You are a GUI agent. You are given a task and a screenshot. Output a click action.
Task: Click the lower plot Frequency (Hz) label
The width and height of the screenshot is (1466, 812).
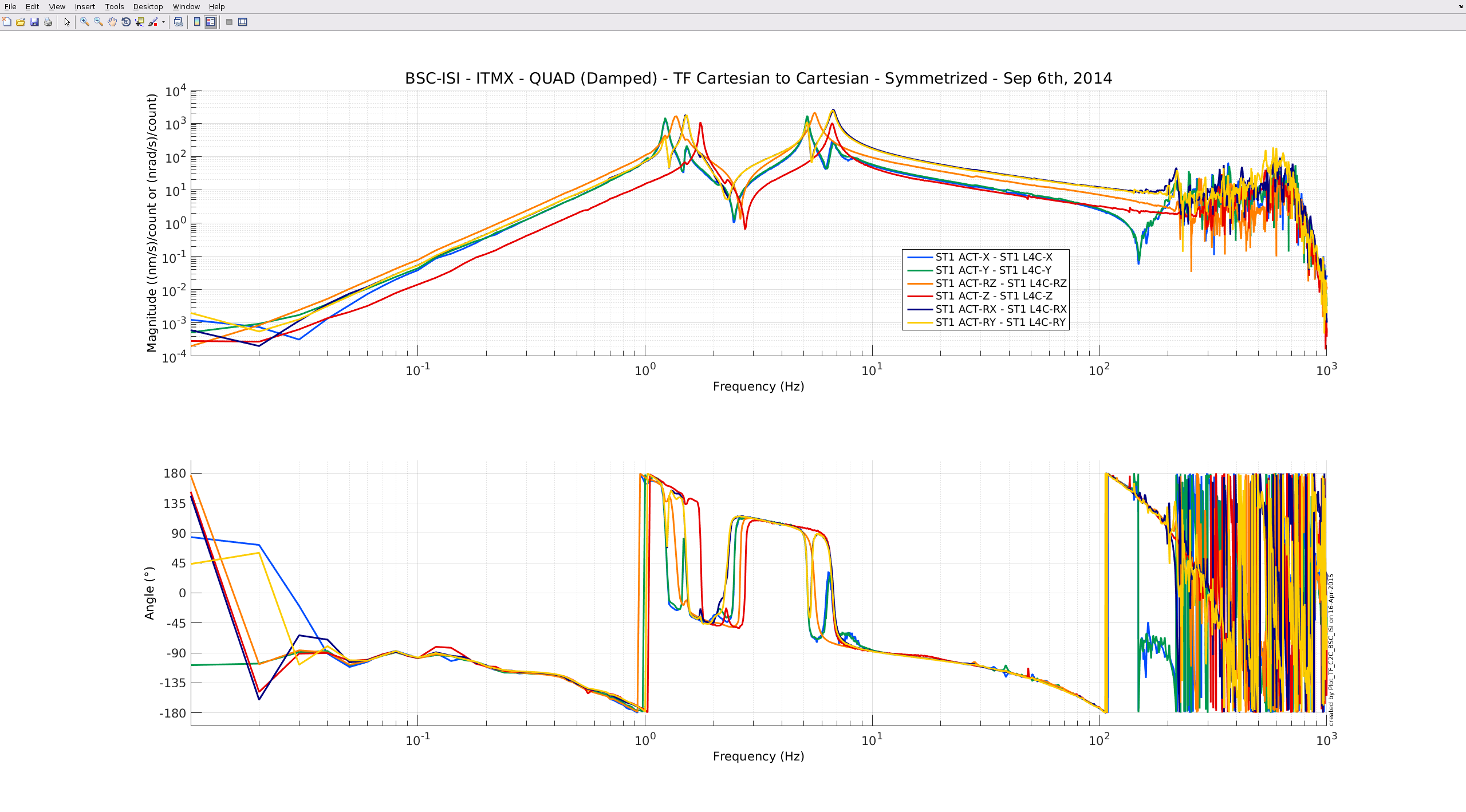(x=758, y=756)
